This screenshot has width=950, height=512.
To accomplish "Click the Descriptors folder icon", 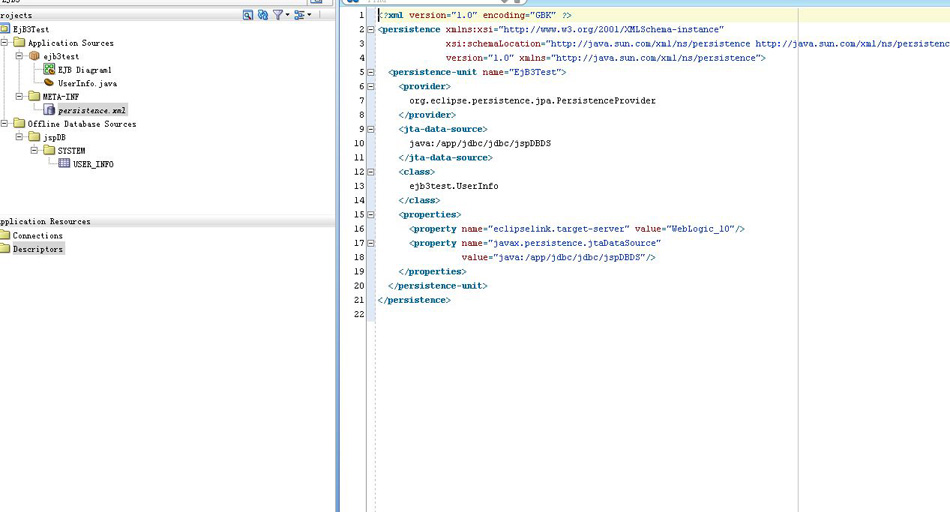I will point(5,248).
